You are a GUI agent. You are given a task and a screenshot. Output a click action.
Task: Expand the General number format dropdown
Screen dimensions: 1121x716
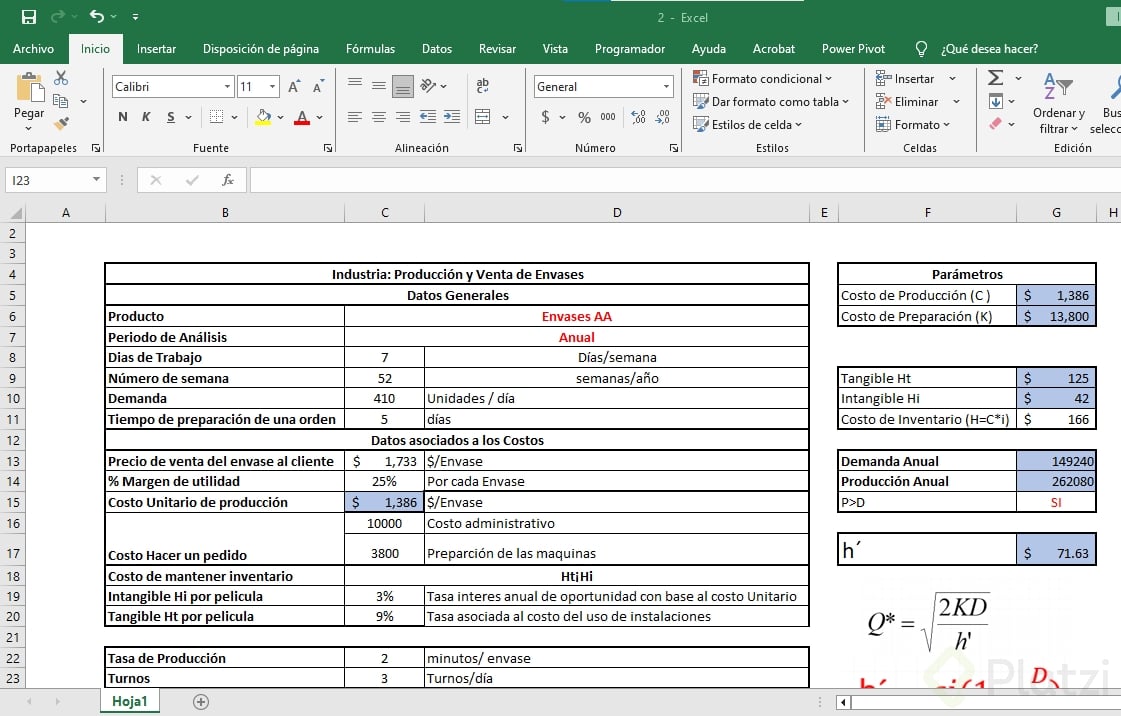pyautogui.click(x=666, y=87)
